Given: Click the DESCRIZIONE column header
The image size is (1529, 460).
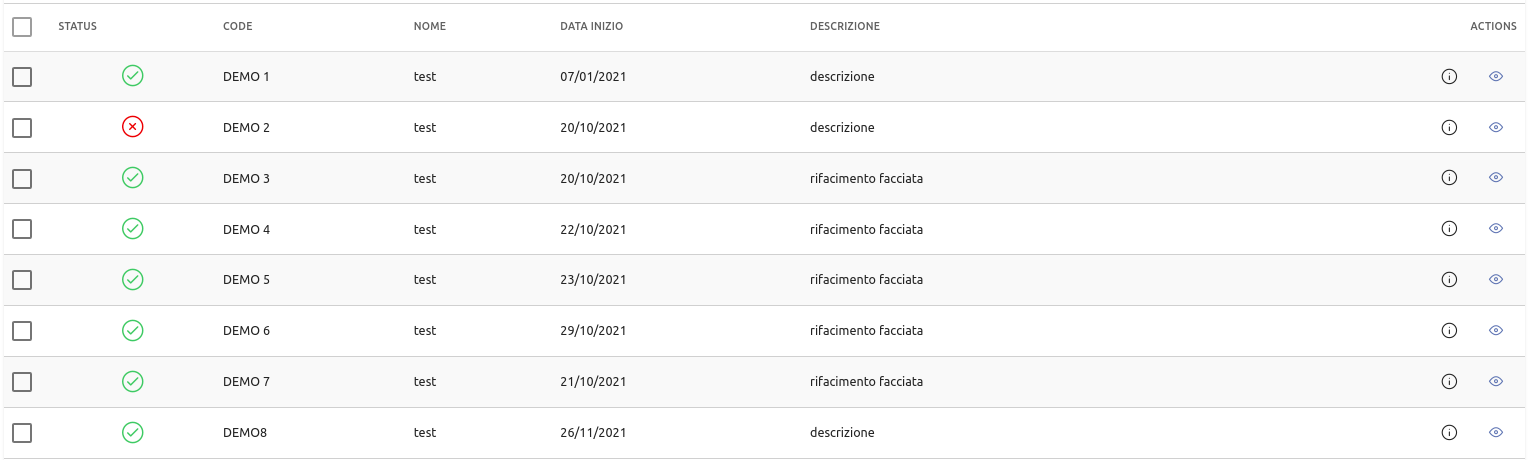Looking at the screenshot, I should [x=845, y=27].
